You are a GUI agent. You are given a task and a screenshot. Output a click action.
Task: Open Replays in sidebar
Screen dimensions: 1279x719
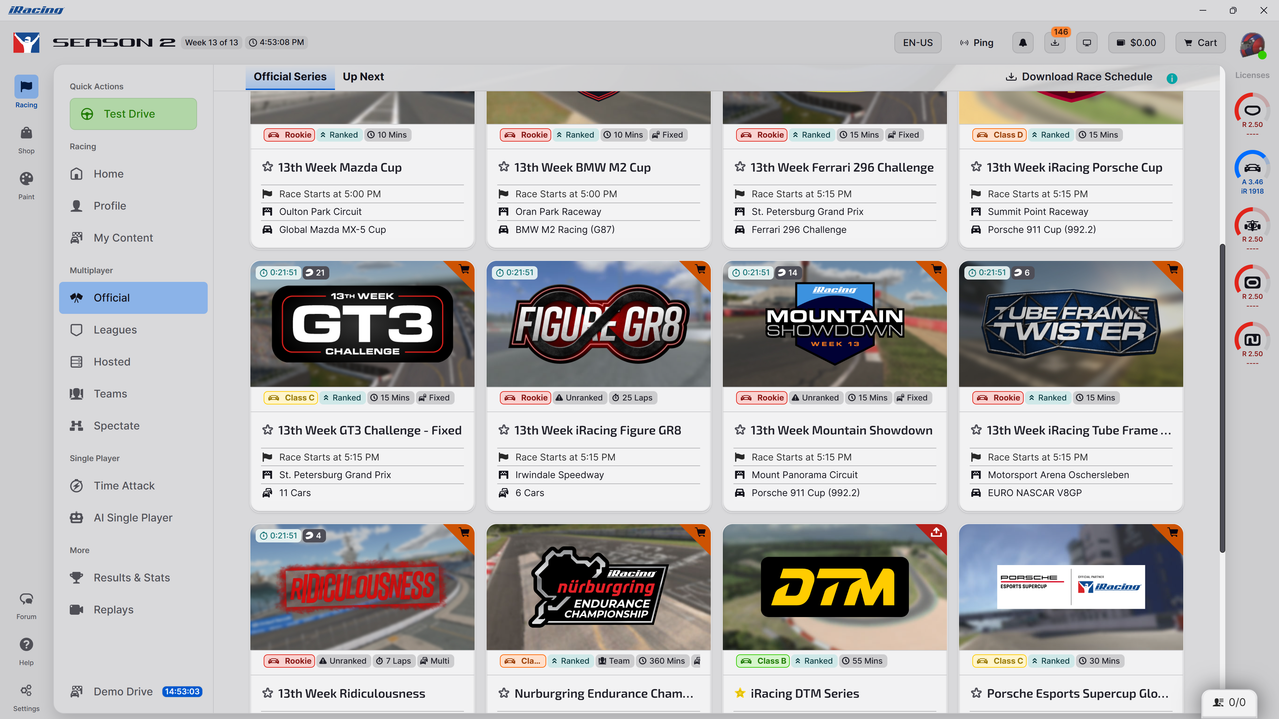[133, 610]
